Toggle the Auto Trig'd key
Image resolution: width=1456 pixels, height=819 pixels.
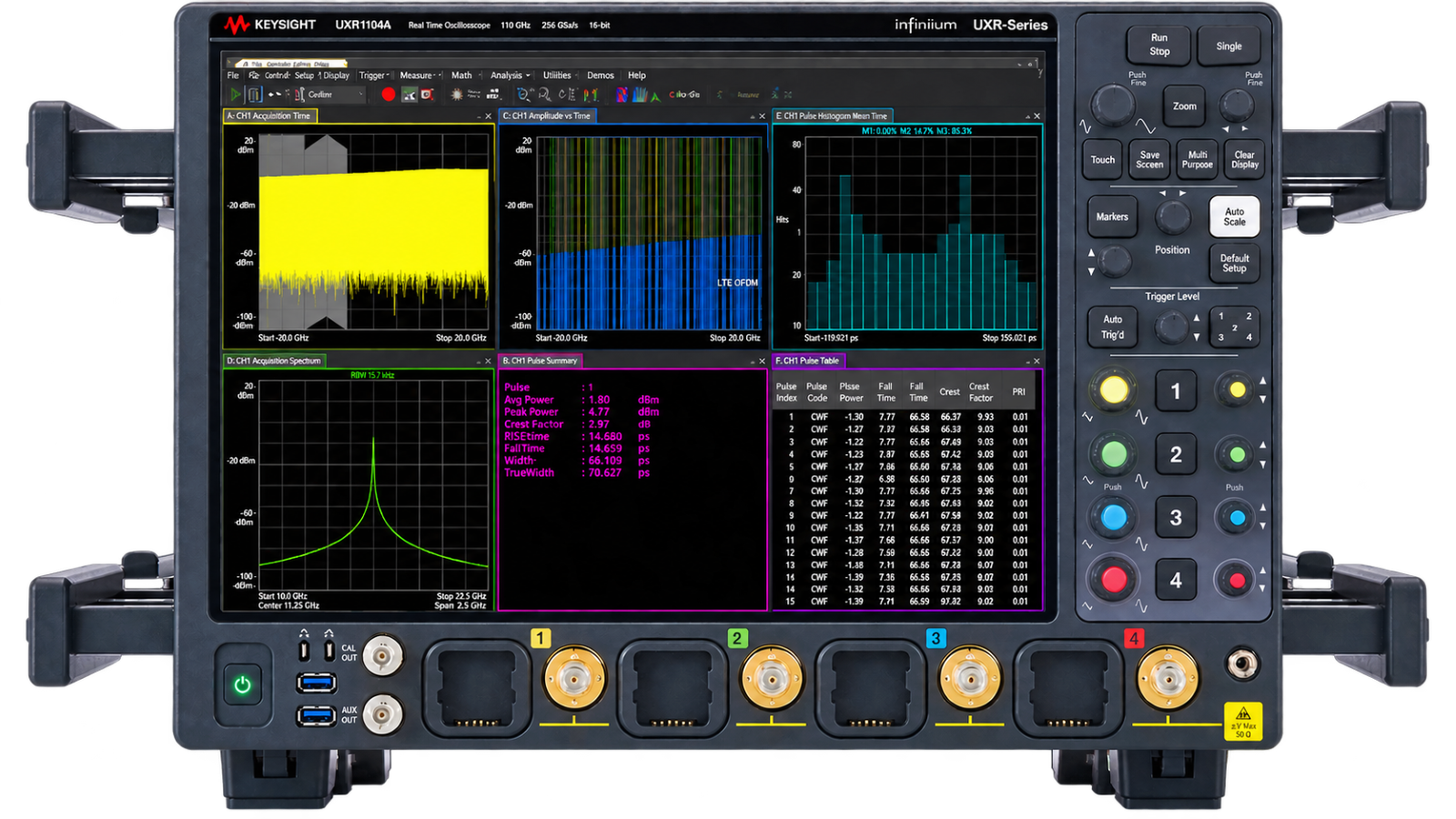pos(1112,328)
